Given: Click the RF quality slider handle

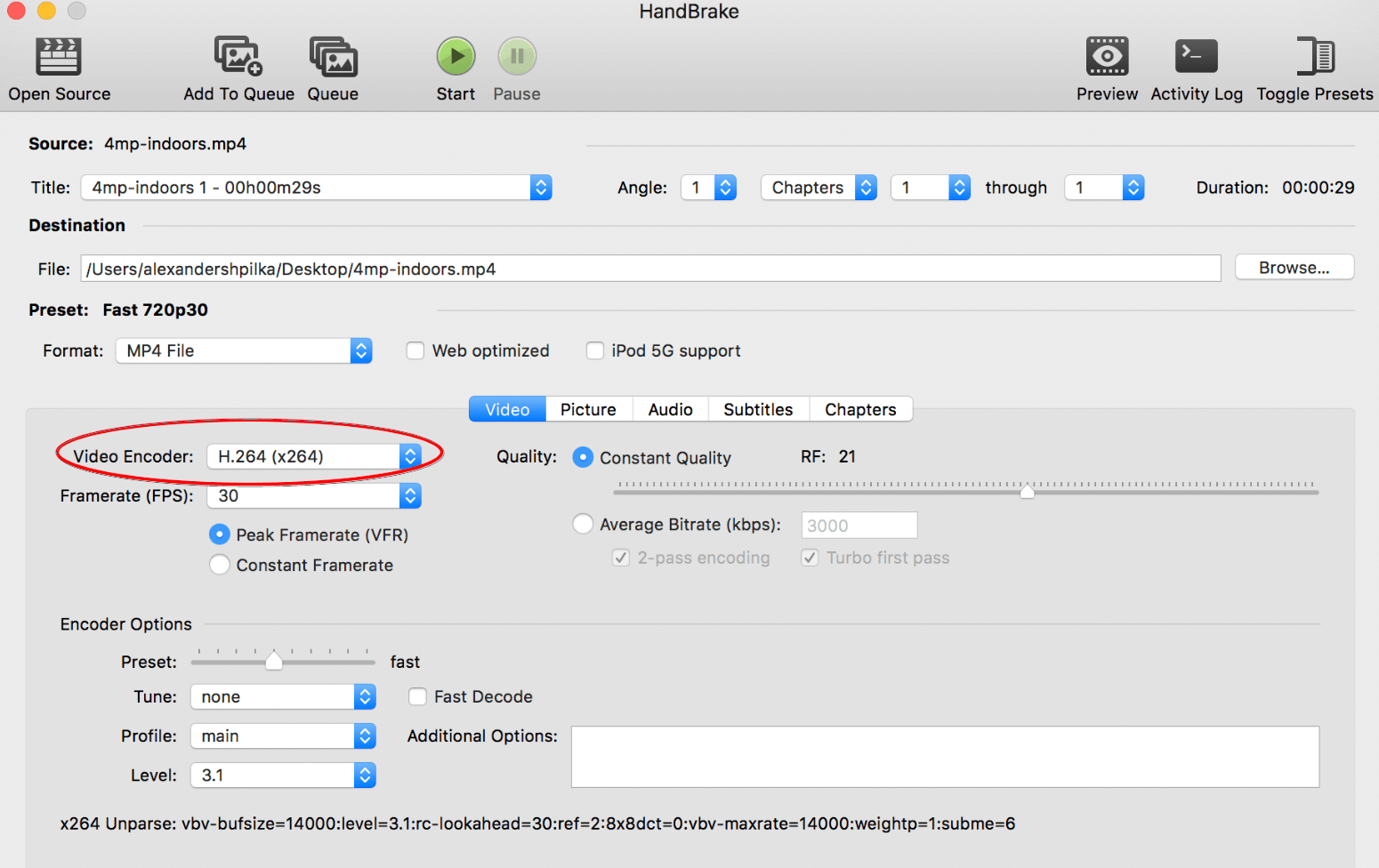Looking at the screenshot, I should pyautogui.click(x=1027, y=491).
